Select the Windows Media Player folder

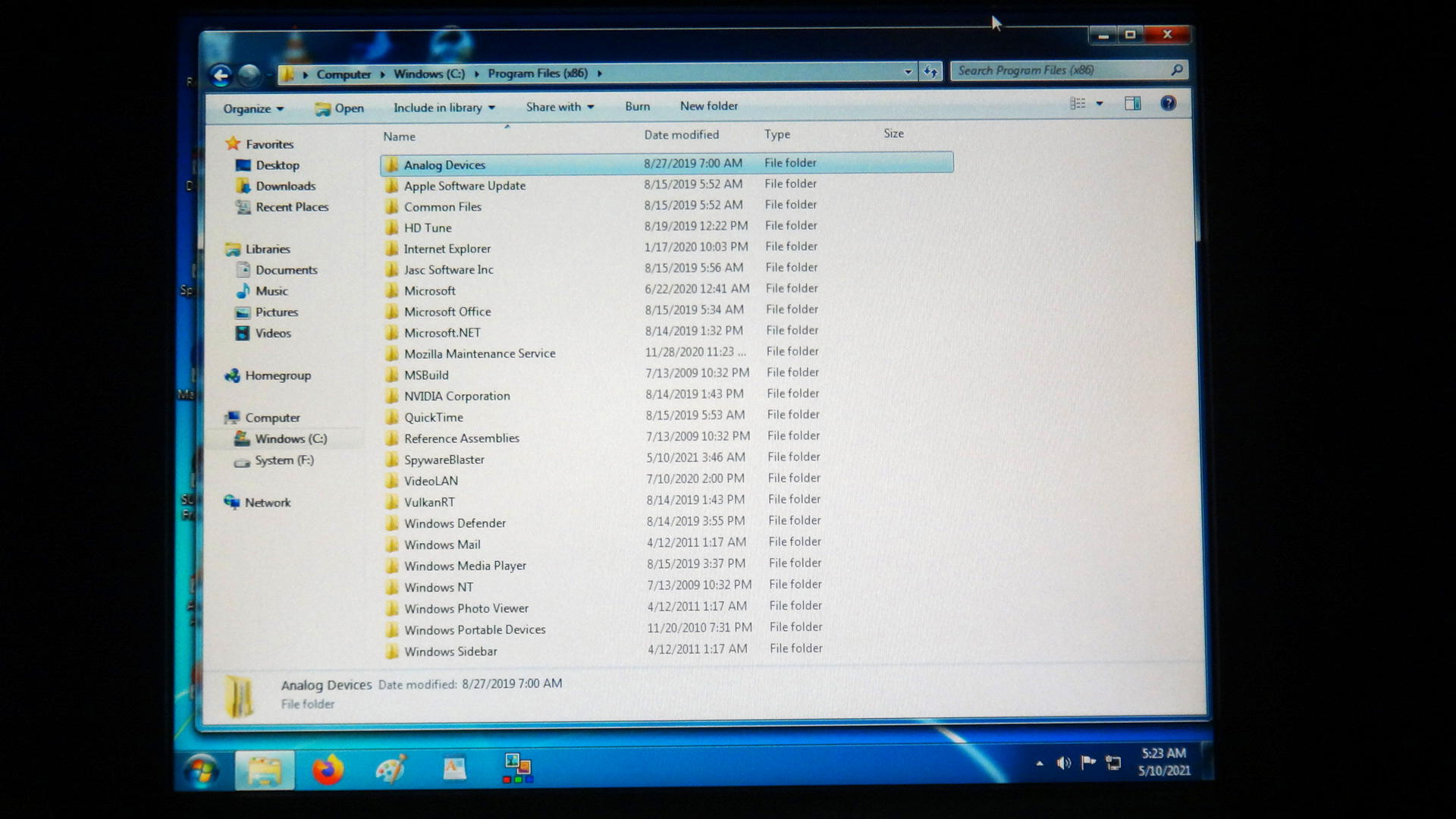(465, 566)
